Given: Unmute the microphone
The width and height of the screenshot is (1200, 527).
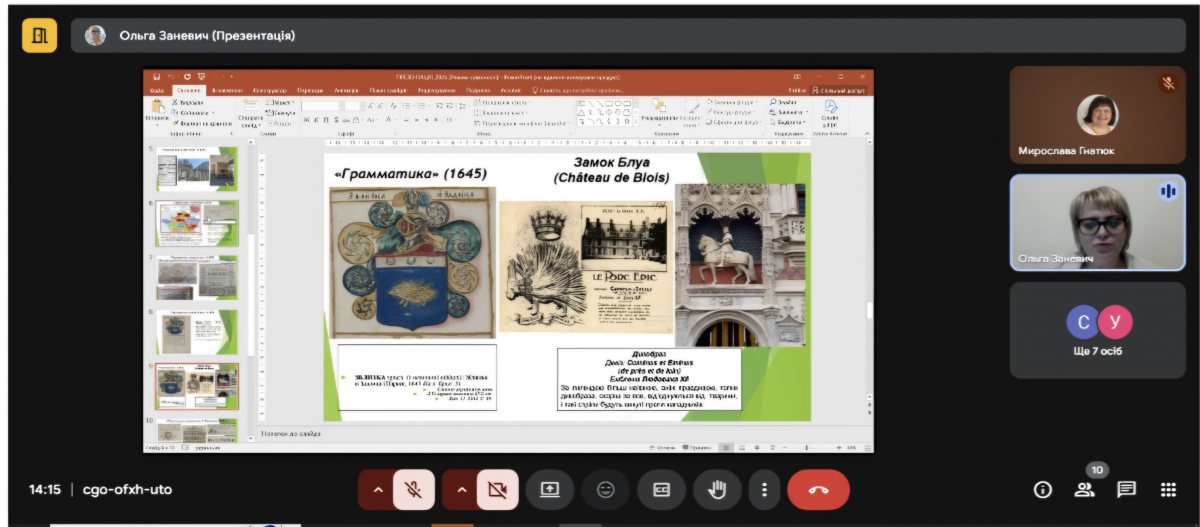Looking at the screenshot, I should [x=414, y=490].
